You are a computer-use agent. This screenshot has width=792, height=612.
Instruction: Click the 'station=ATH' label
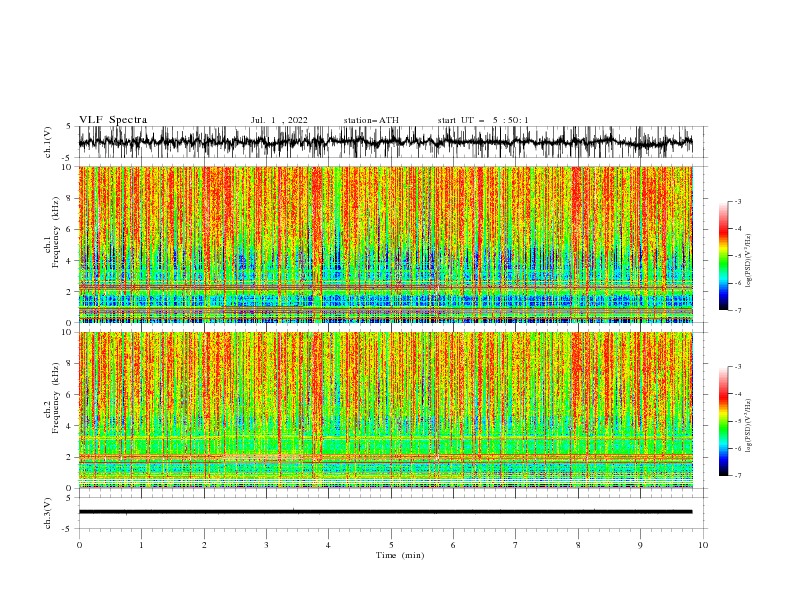tap(371, 120)
